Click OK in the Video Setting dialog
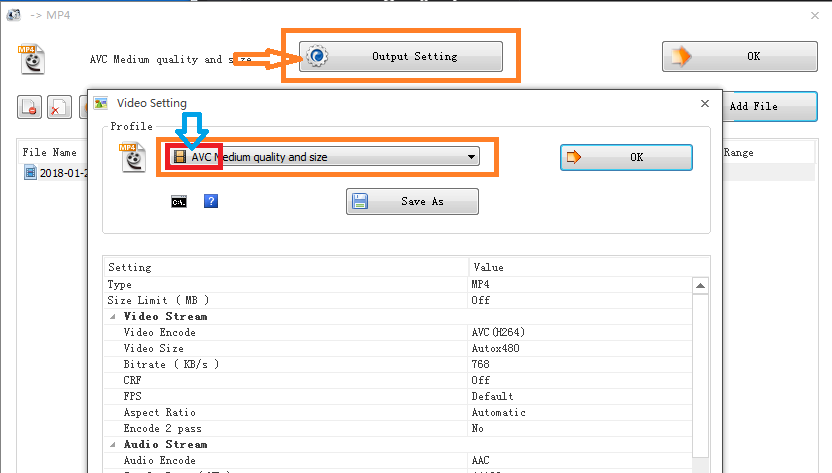 tap(626, 157)
